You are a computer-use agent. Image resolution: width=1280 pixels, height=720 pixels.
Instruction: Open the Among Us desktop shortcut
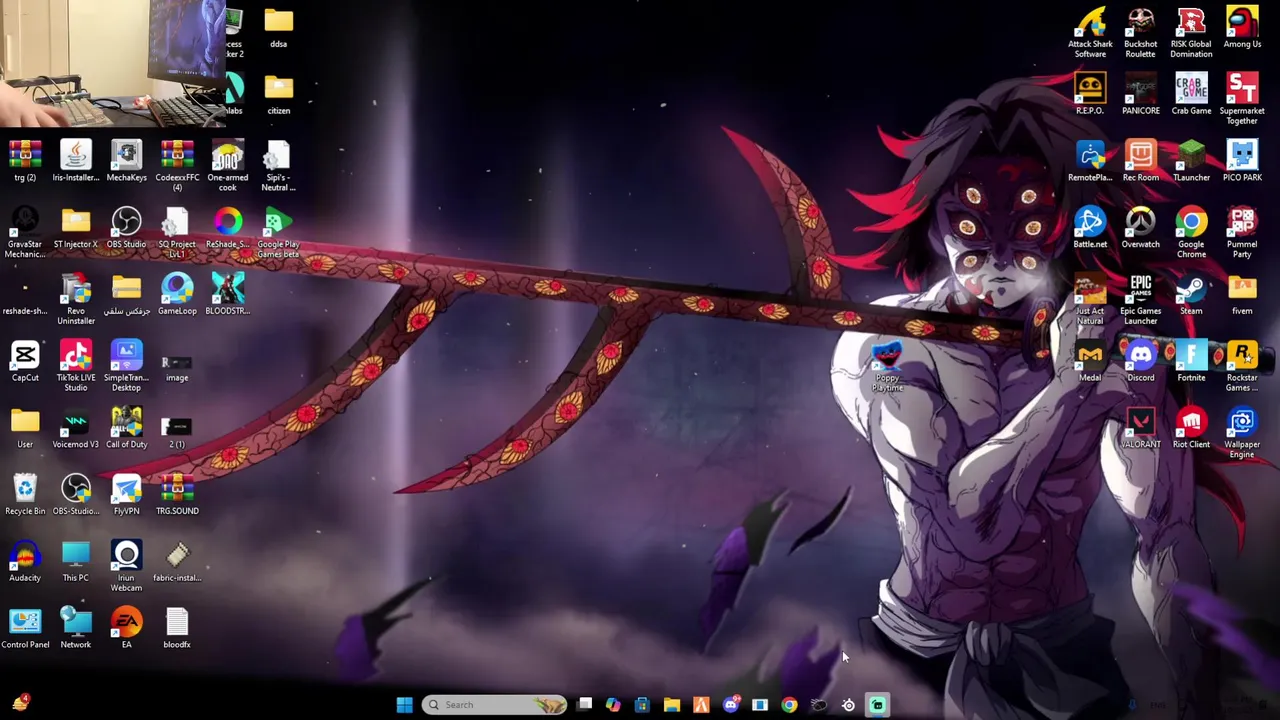click(x=1242, y=27)
